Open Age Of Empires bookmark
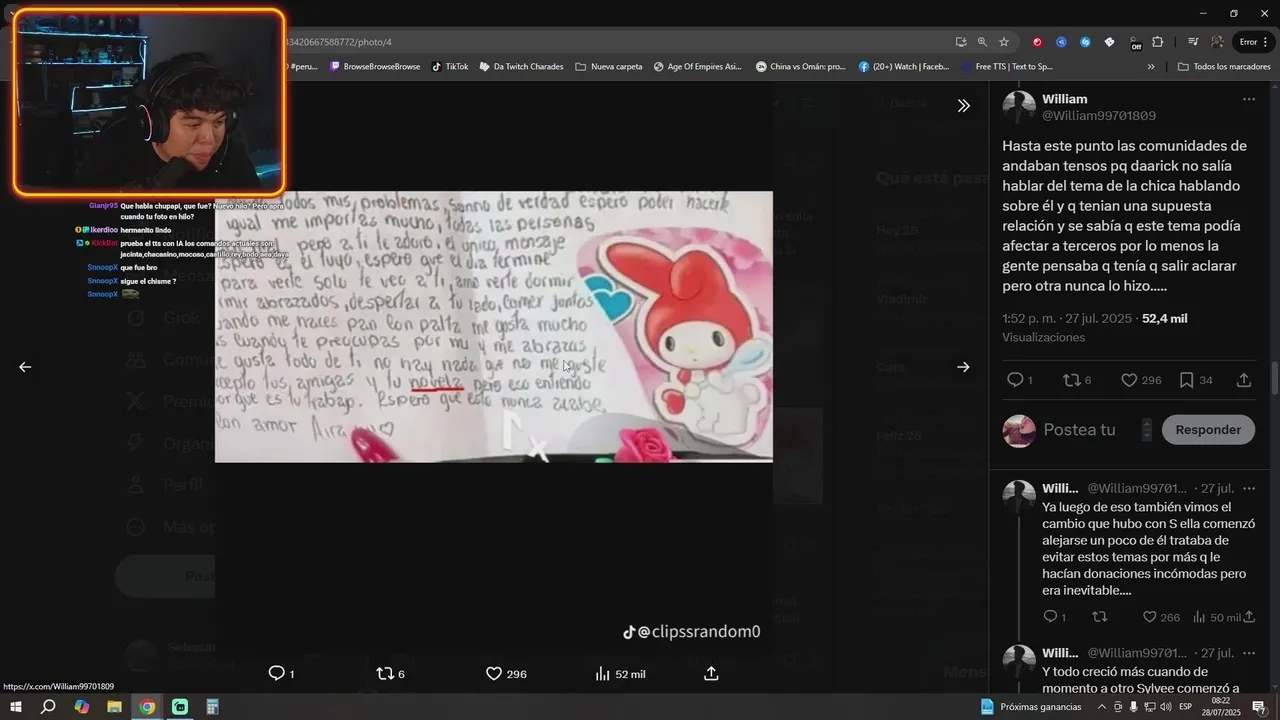This screenshot has height=720, width=1280. pyautogui.click(x=698, y=67)
